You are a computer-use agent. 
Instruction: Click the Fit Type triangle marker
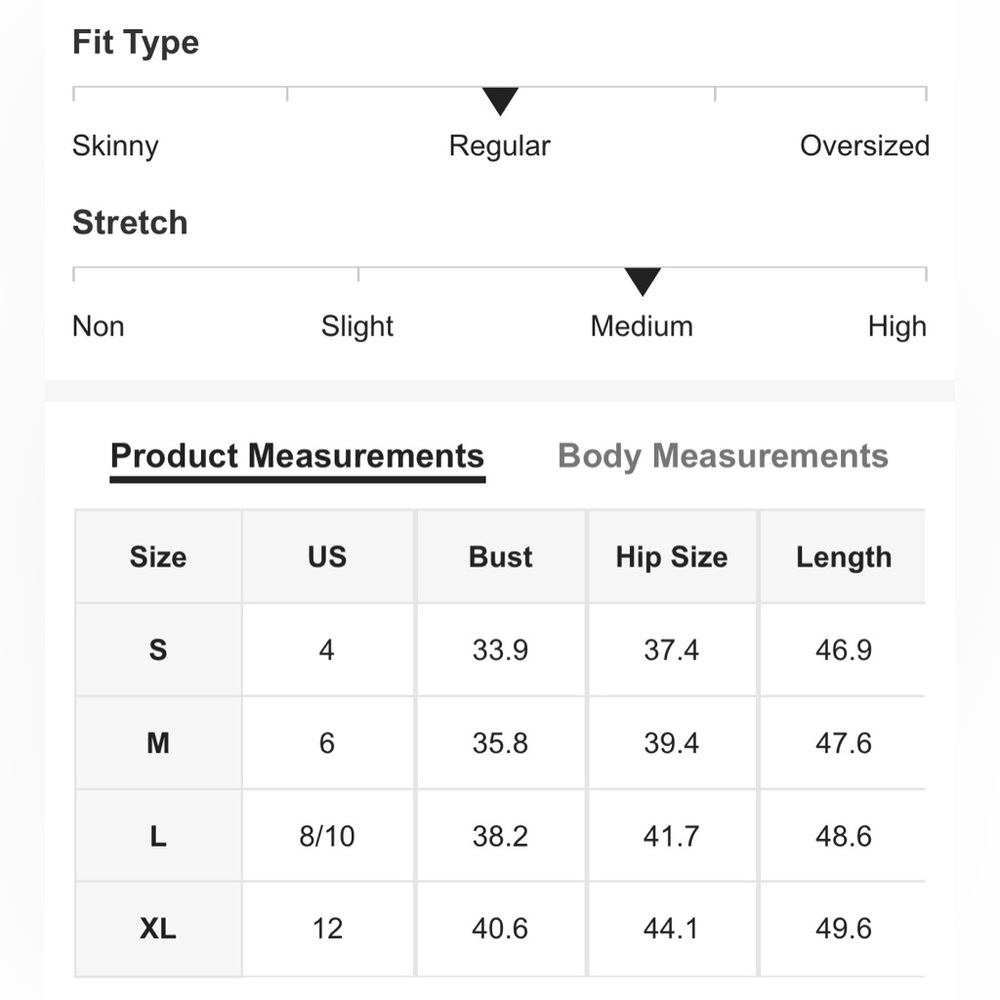tap(500, 101)
